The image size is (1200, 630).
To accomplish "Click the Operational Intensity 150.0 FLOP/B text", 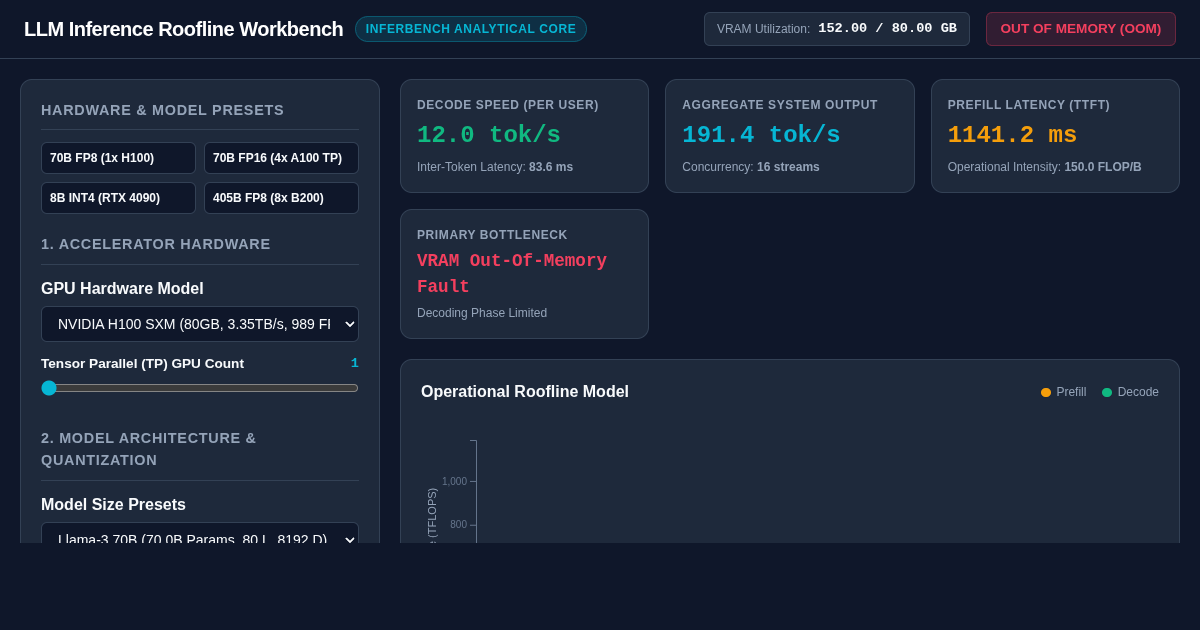I will [1045, 167].
